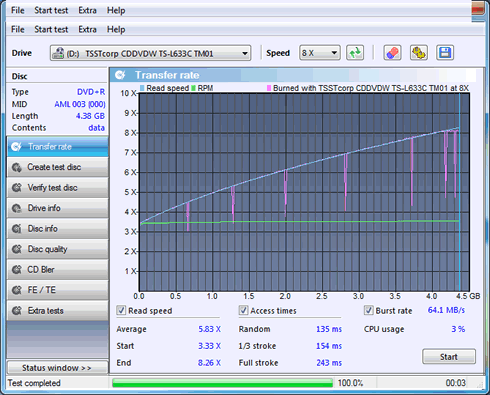Open the Help menu in the top menu bar
The width and height of the screenshot is (490, 395).
116,10
